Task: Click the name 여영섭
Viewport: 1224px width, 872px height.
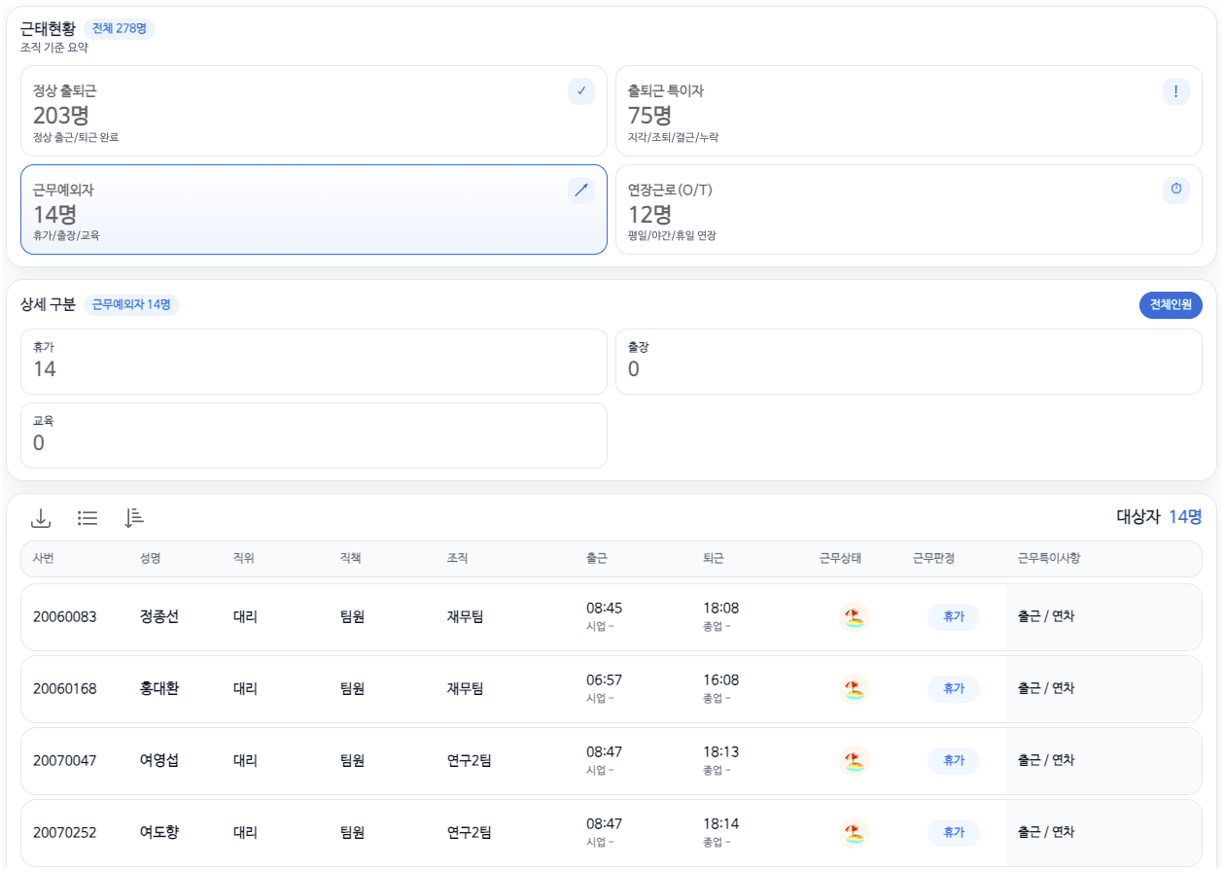Action: pos(160,761)
